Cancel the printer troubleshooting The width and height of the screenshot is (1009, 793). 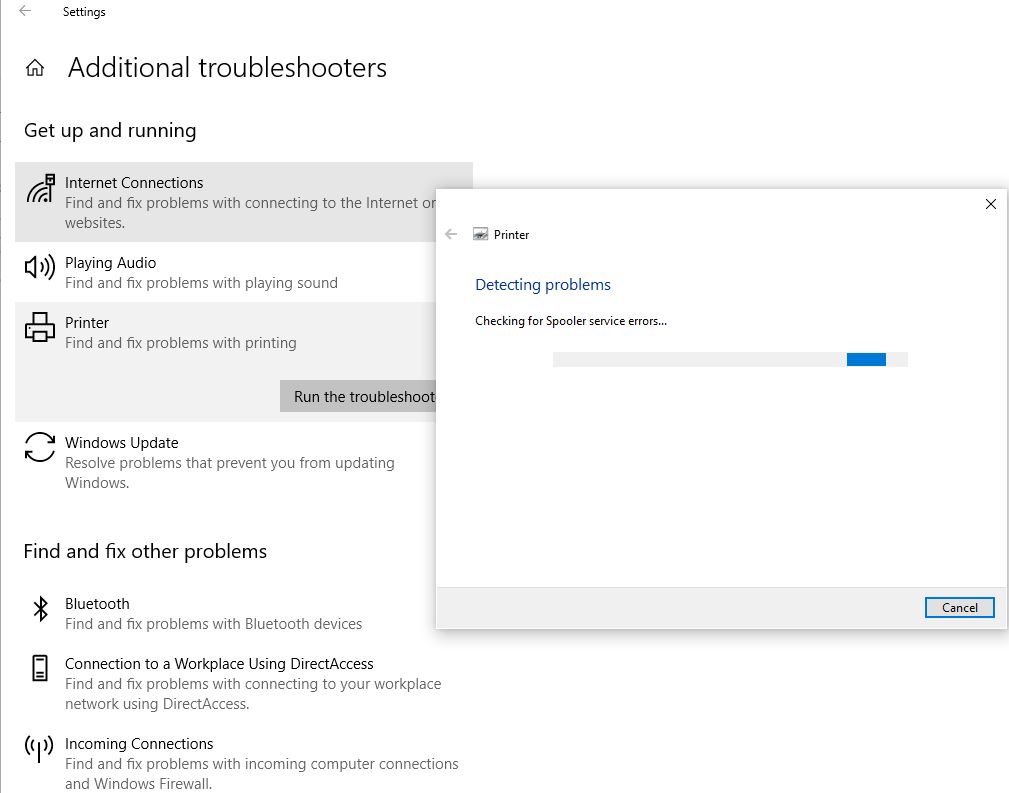point(959,608)
